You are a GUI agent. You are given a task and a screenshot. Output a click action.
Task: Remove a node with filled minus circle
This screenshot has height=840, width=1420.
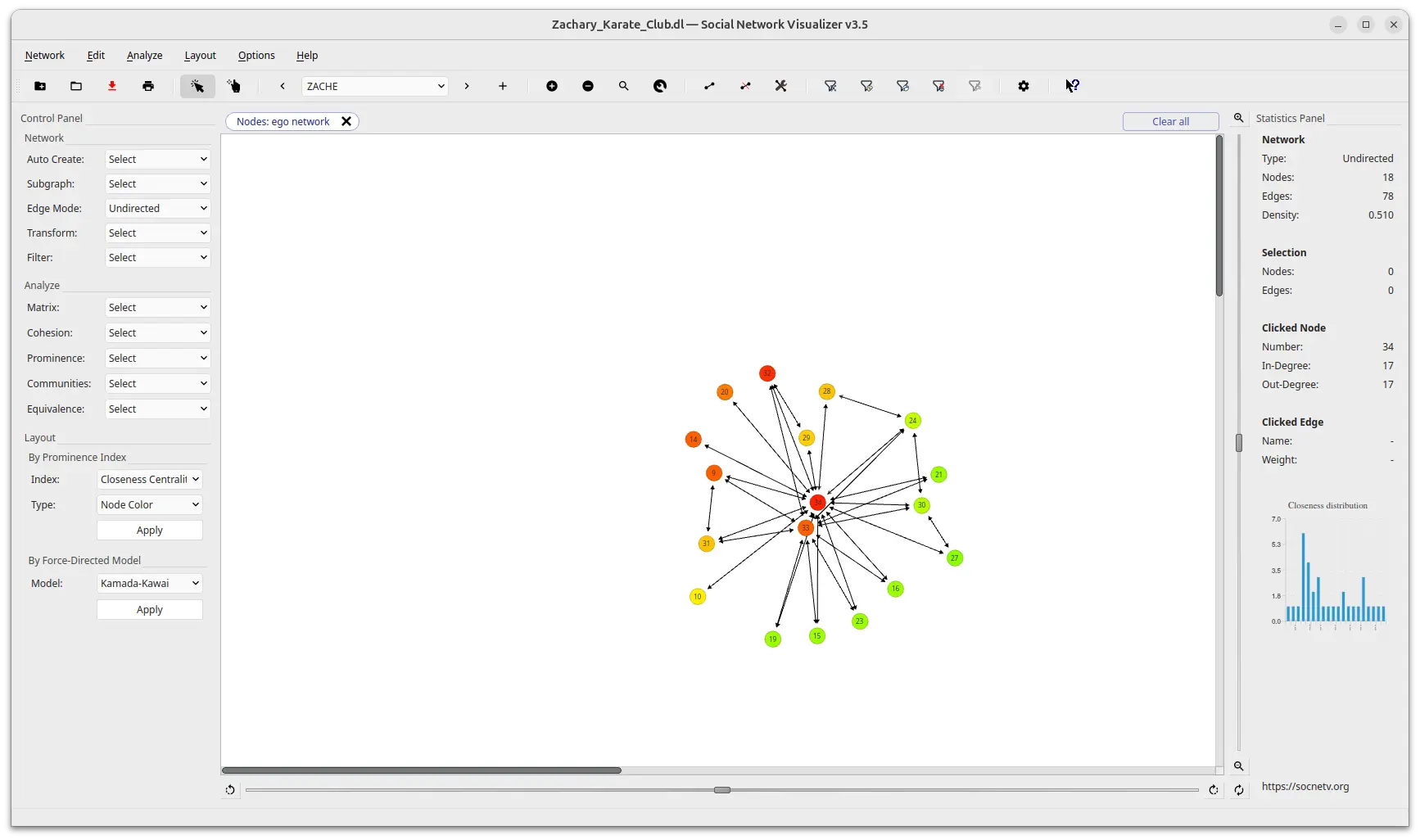588,86
